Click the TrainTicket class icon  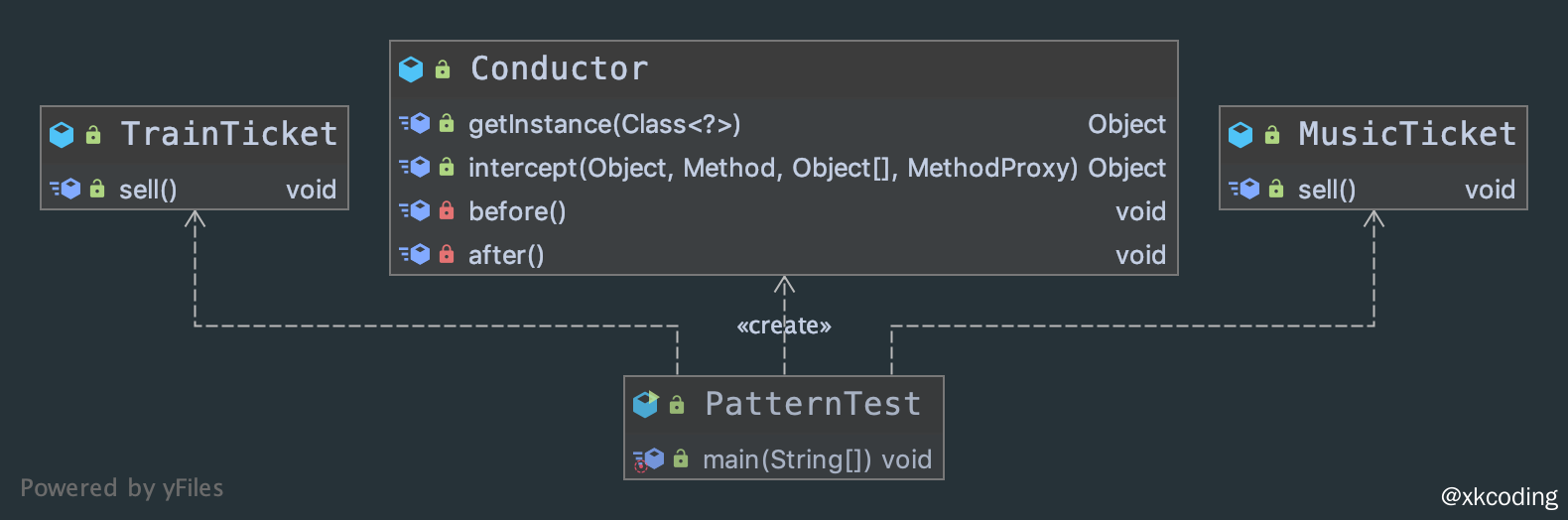pos(62,135)
